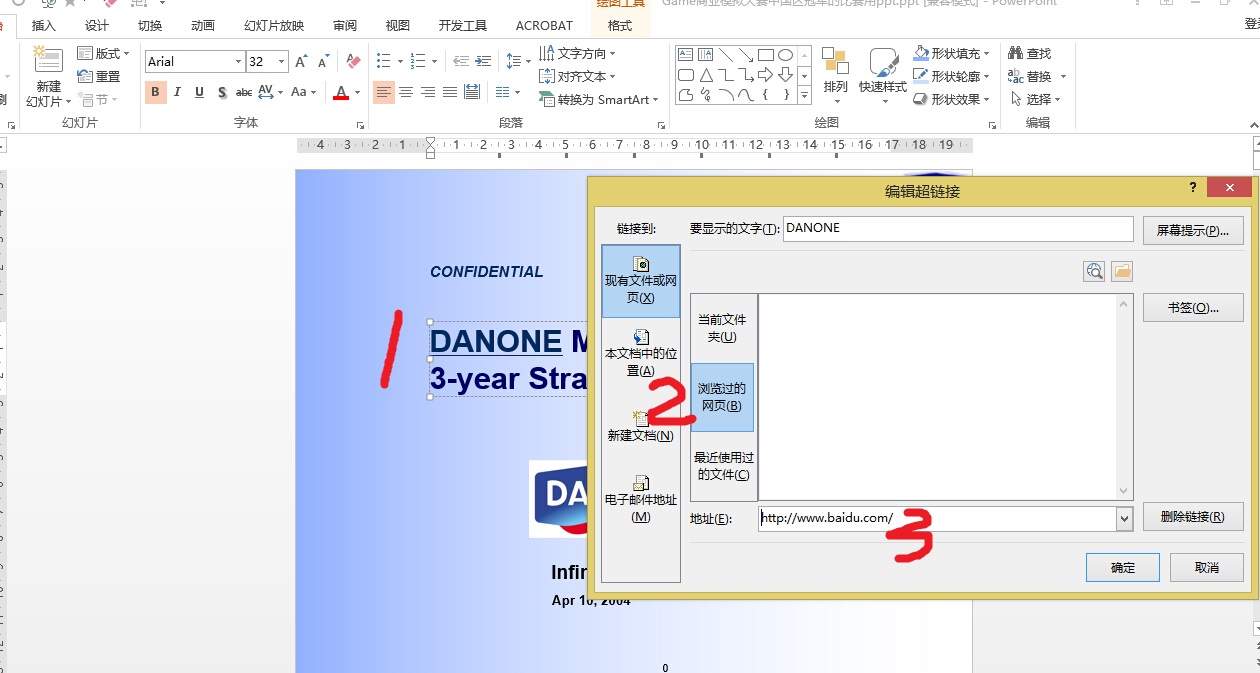
Task: Click Find binoculars button
Action: (1030, 53)
